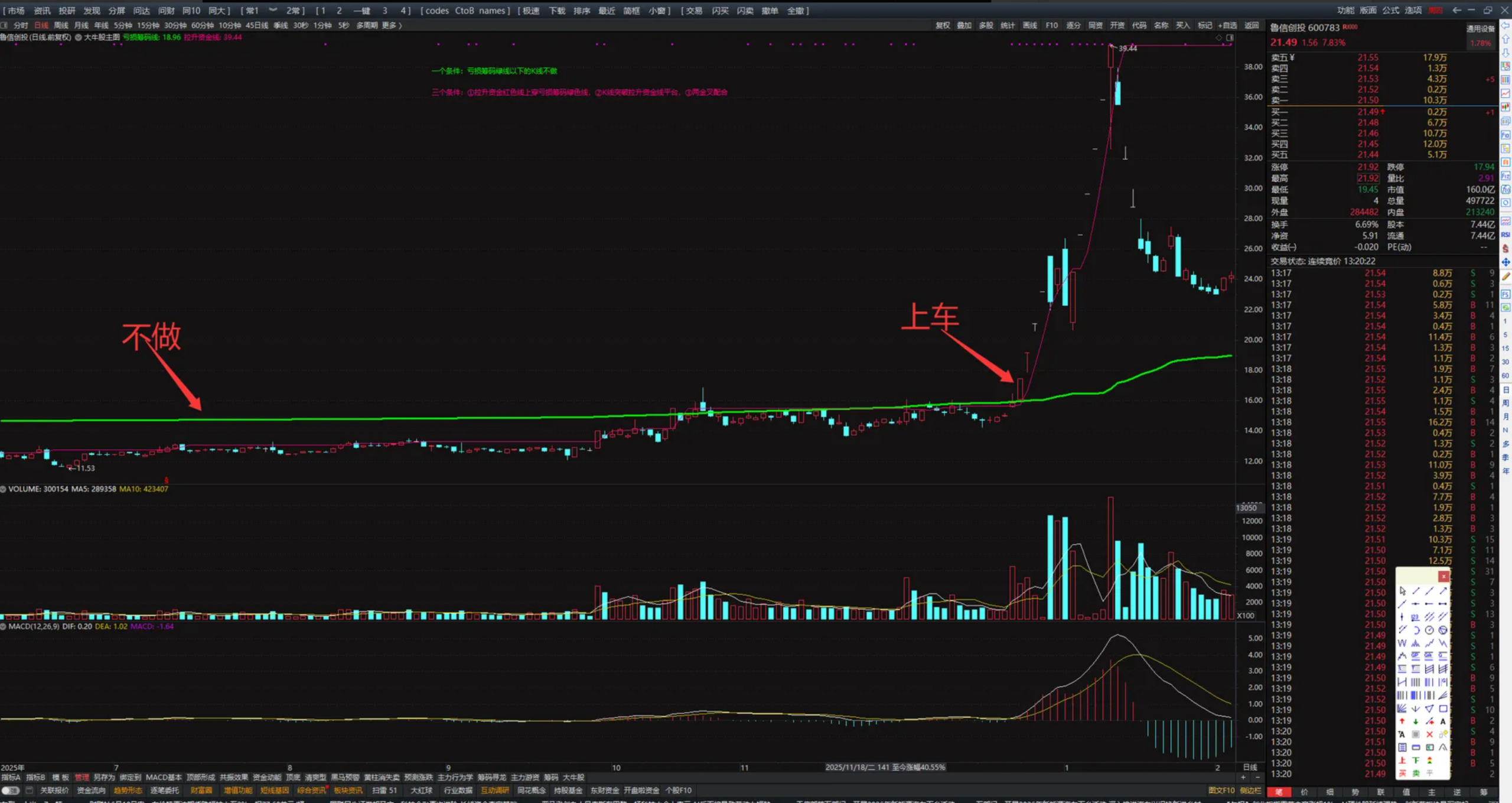Click the red '上' marker in palette

1402,760
